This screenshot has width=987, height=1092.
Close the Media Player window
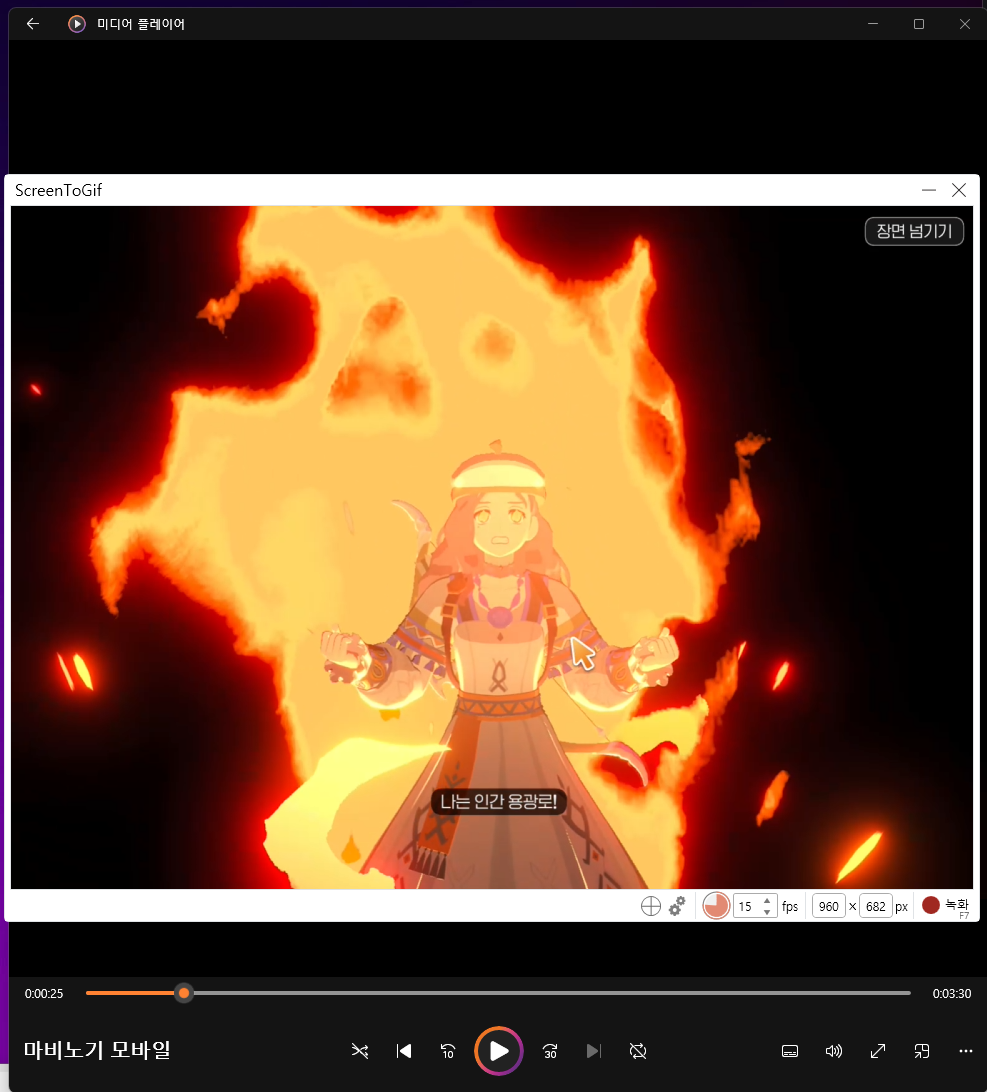tap(965, 24)
